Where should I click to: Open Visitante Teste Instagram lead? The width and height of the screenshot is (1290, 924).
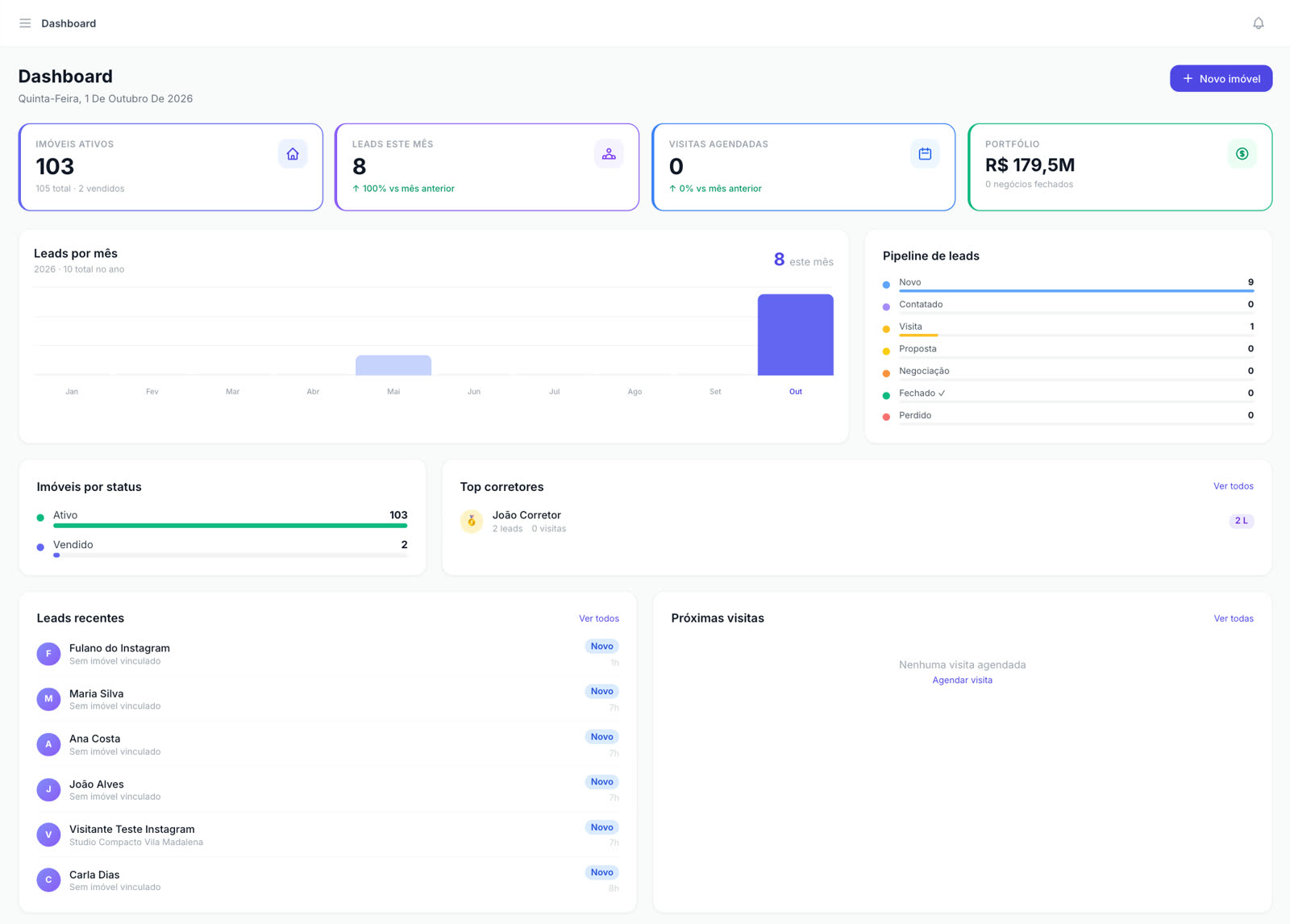pyautogui.click(x=328, y=835)
